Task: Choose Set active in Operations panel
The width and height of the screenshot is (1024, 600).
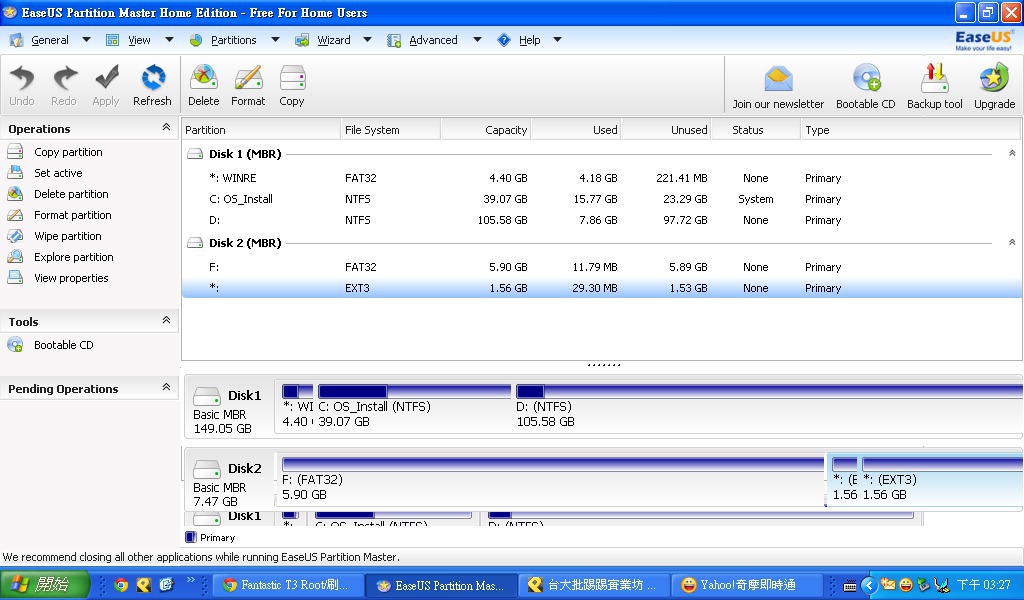Action: (58, 173)
